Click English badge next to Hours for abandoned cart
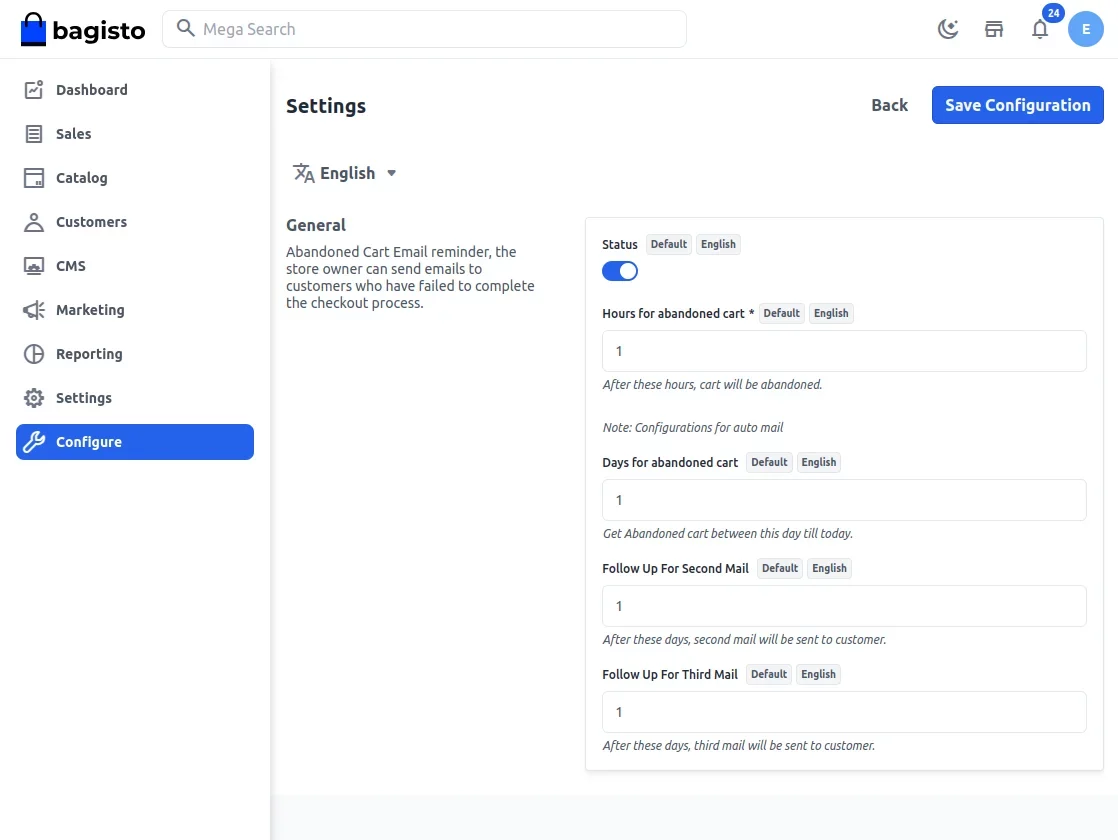The image size is (1118, 840). click(x=831, y=314)
